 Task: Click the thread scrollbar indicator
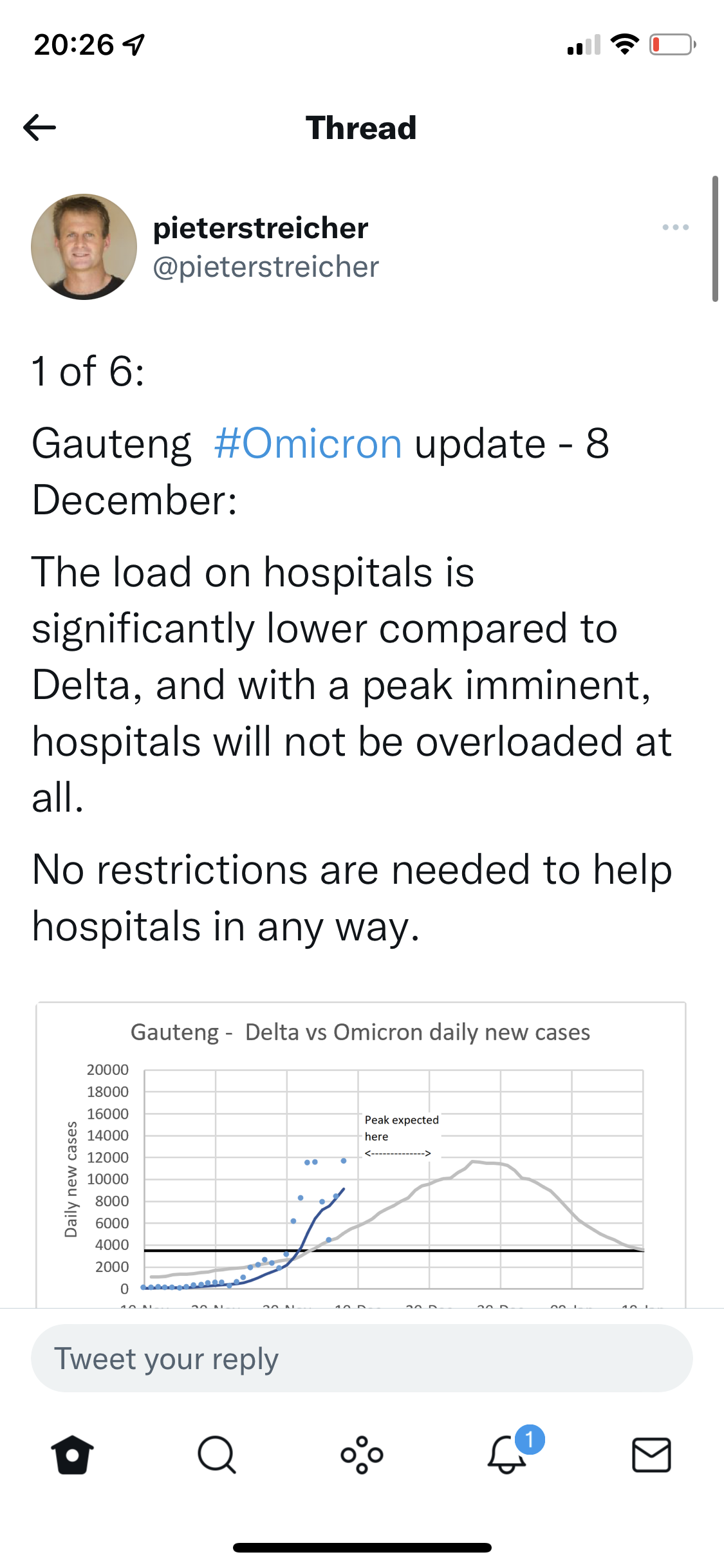715,238
